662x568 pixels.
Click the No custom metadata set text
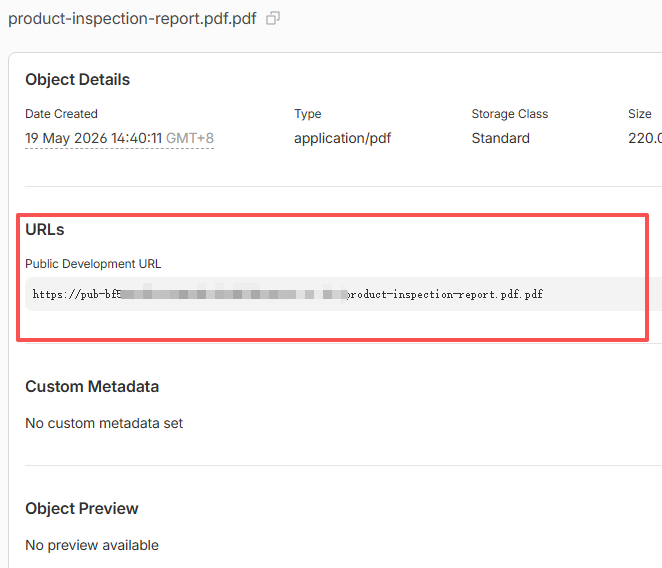104,423
